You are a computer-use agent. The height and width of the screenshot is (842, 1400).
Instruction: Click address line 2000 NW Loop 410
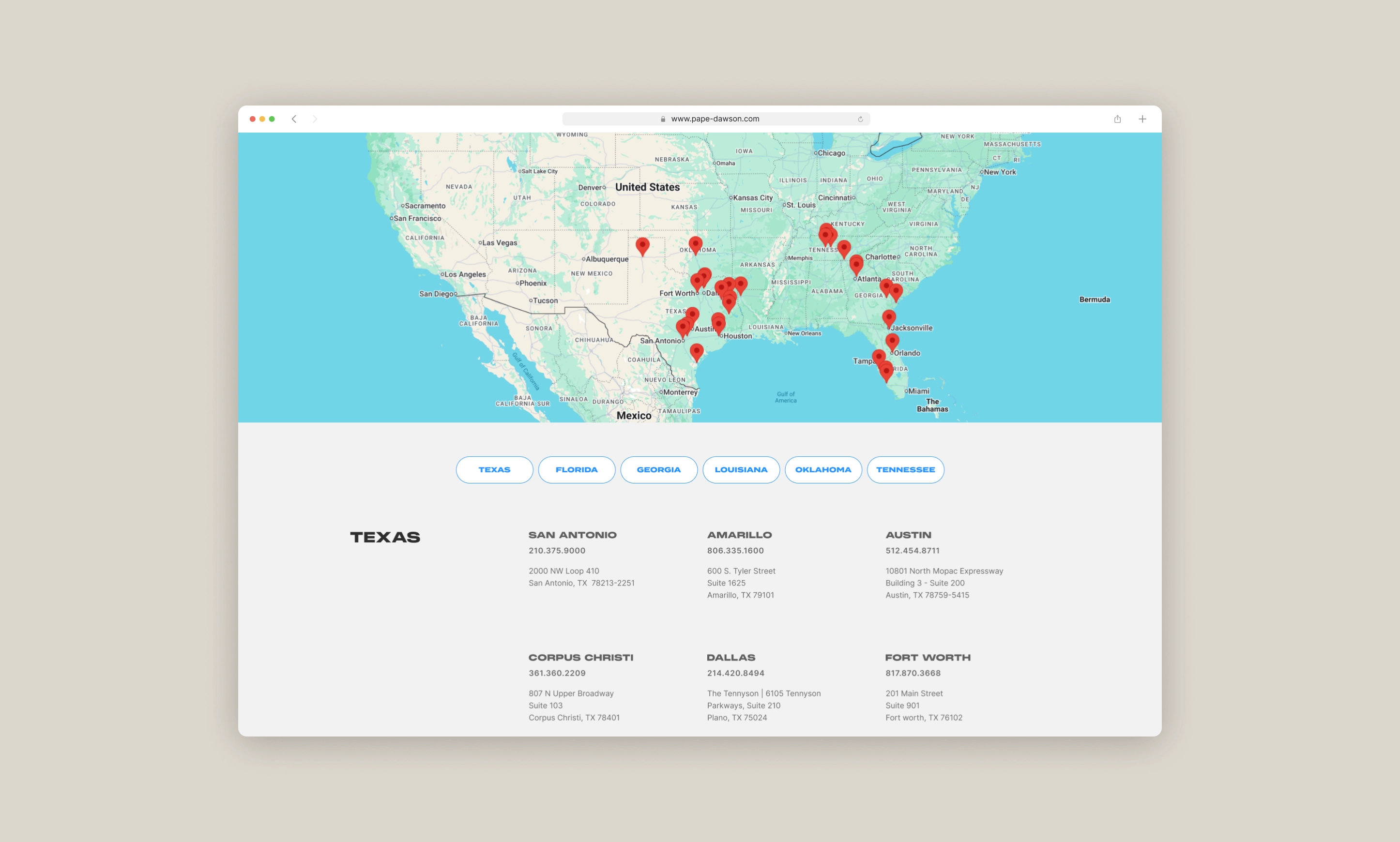564,571
